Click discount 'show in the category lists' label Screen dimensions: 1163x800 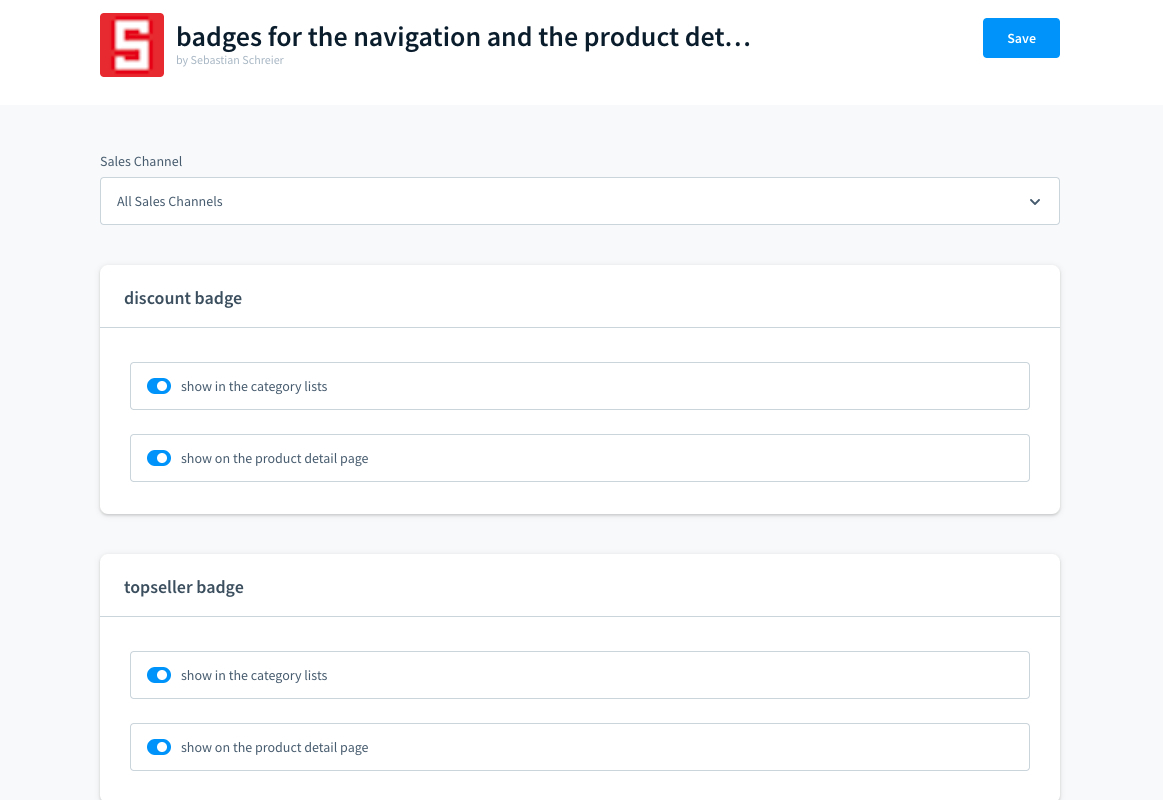(x=254, y=387)
